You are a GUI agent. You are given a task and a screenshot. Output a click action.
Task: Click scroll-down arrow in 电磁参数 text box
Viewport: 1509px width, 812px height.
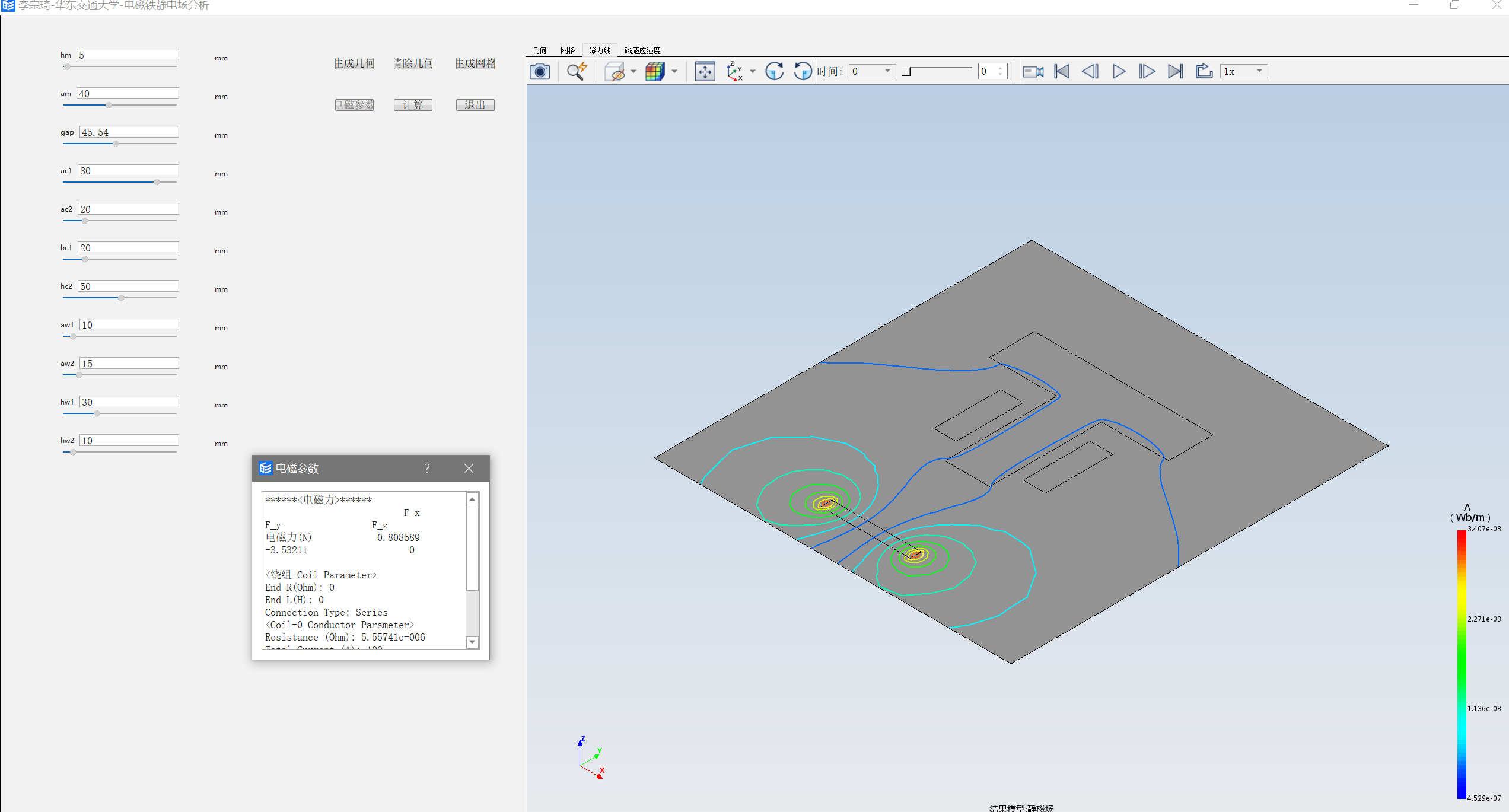[x=472, y=642]
